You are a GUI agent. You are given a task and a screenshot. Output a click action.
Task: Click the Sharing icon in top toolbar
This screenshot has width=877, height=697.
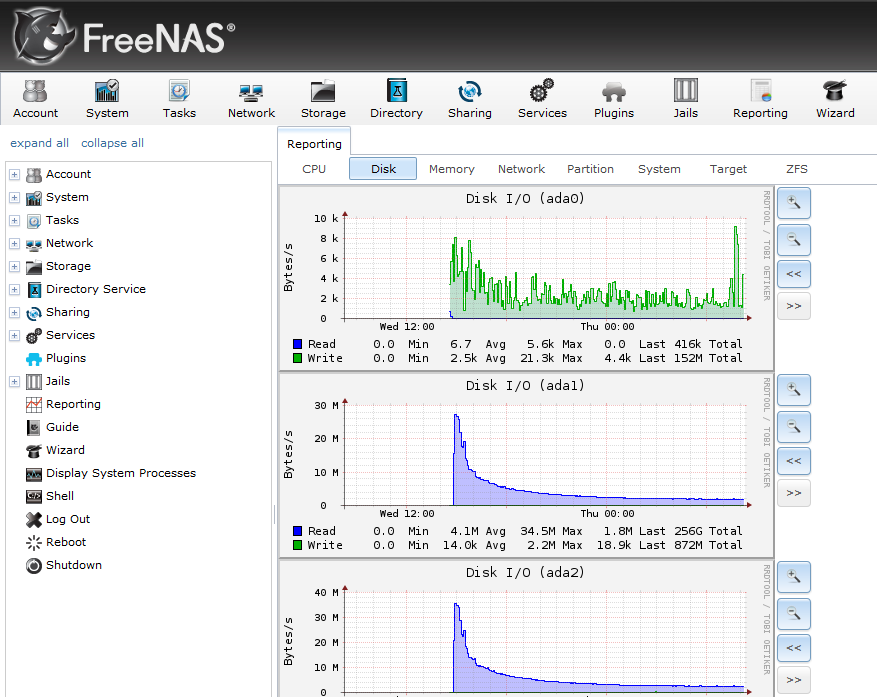(469, 100)
